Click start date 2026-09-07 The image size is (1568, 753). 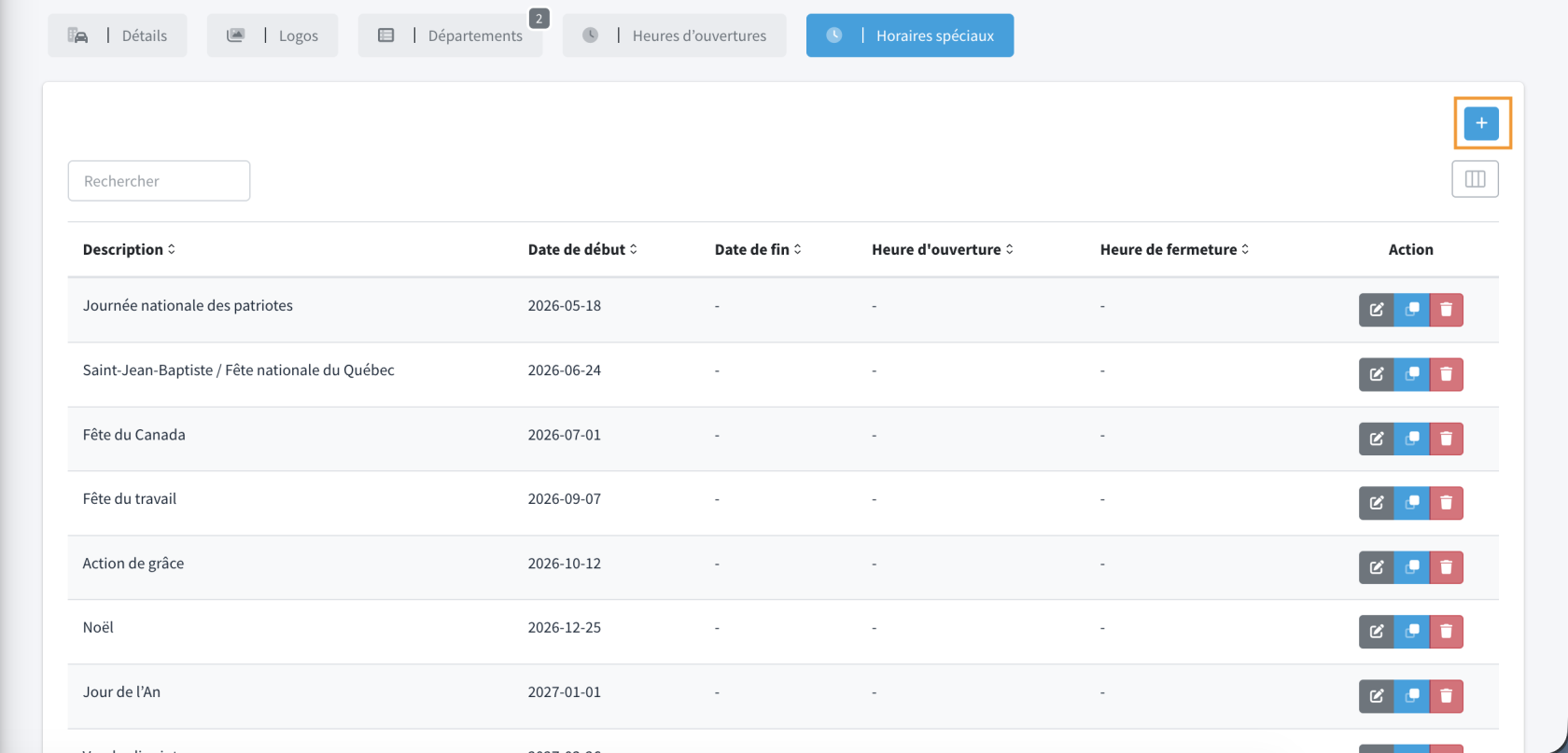(564, 498)
